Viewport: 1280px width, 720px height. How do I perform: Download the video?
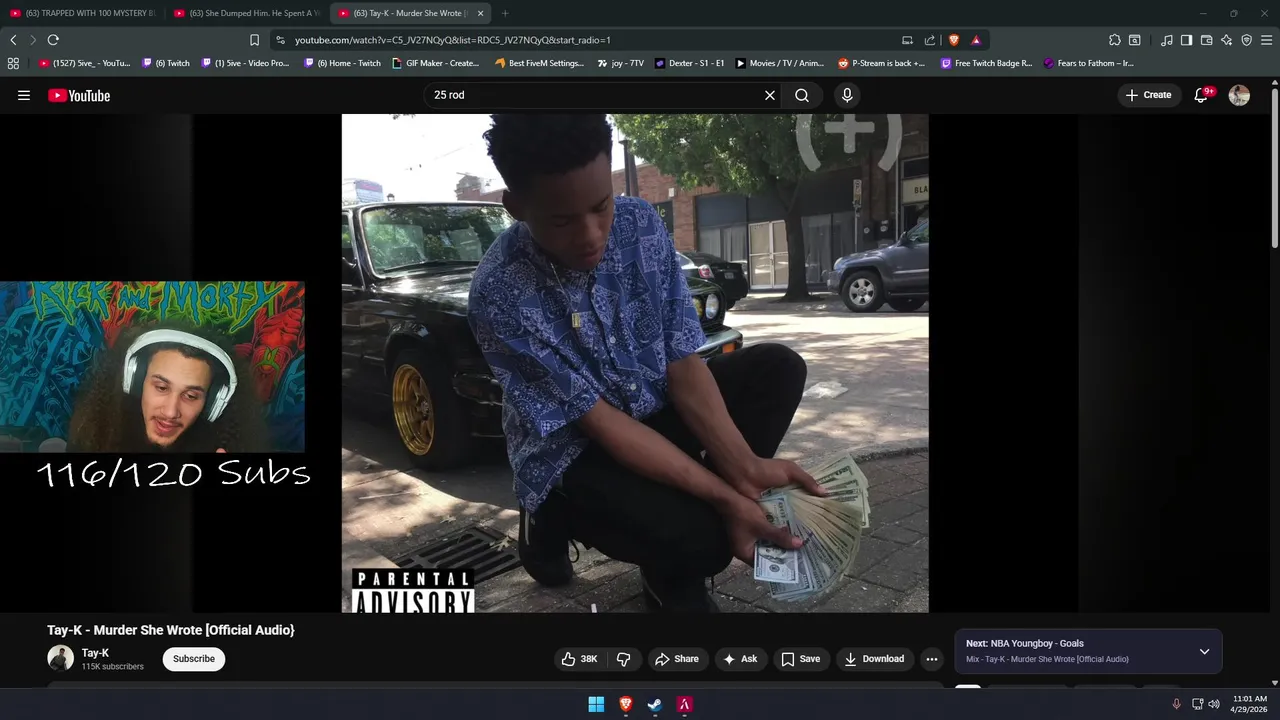874,659
